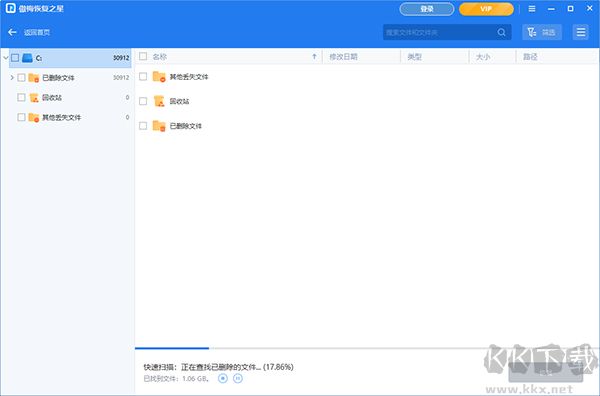
Task: Sort by the 路径 column header
Action: pyautogui.click(x=530, y=57)
